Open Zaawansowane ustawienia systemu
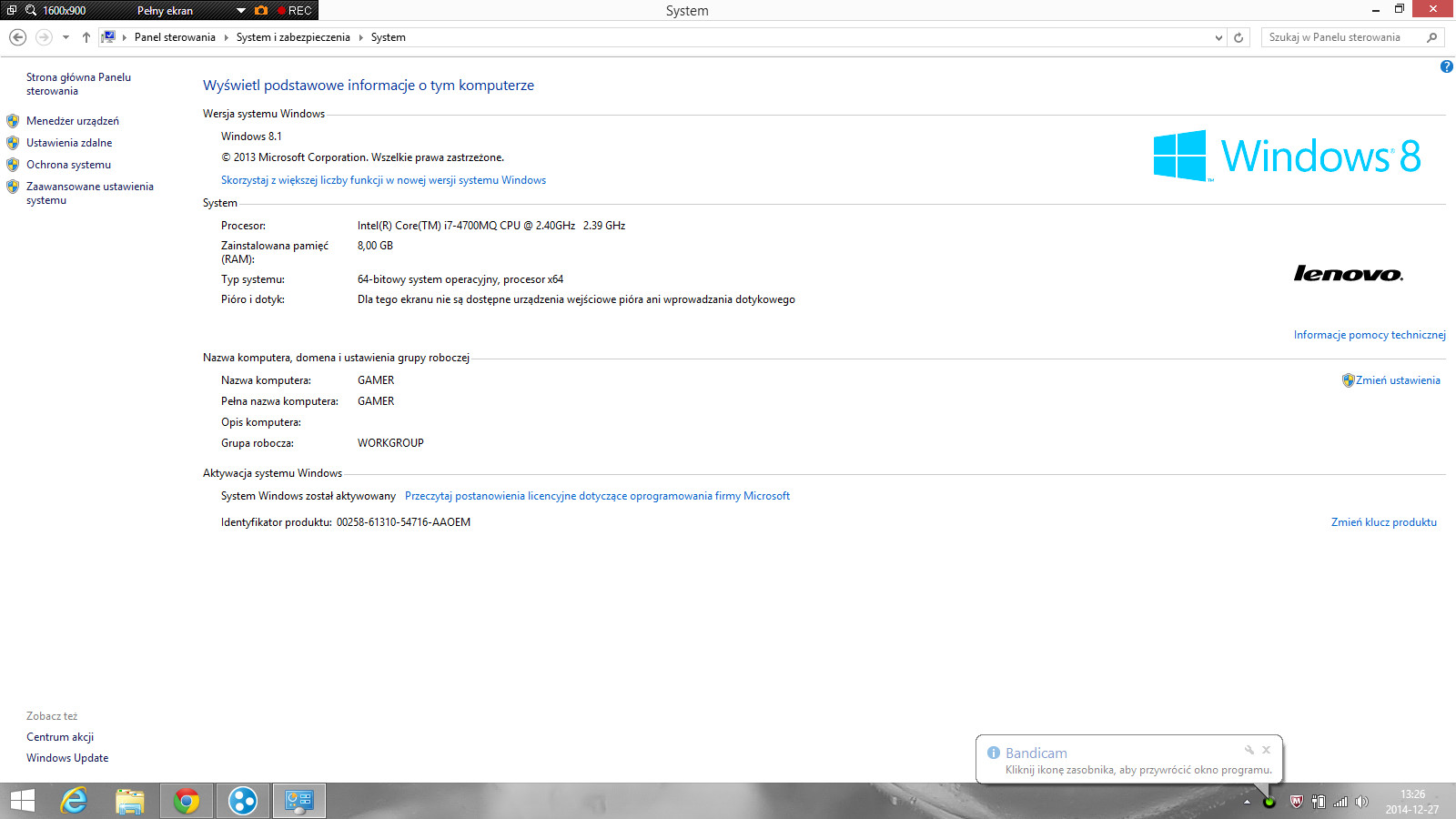This screenshot has width=1456, height=819. 90,193
